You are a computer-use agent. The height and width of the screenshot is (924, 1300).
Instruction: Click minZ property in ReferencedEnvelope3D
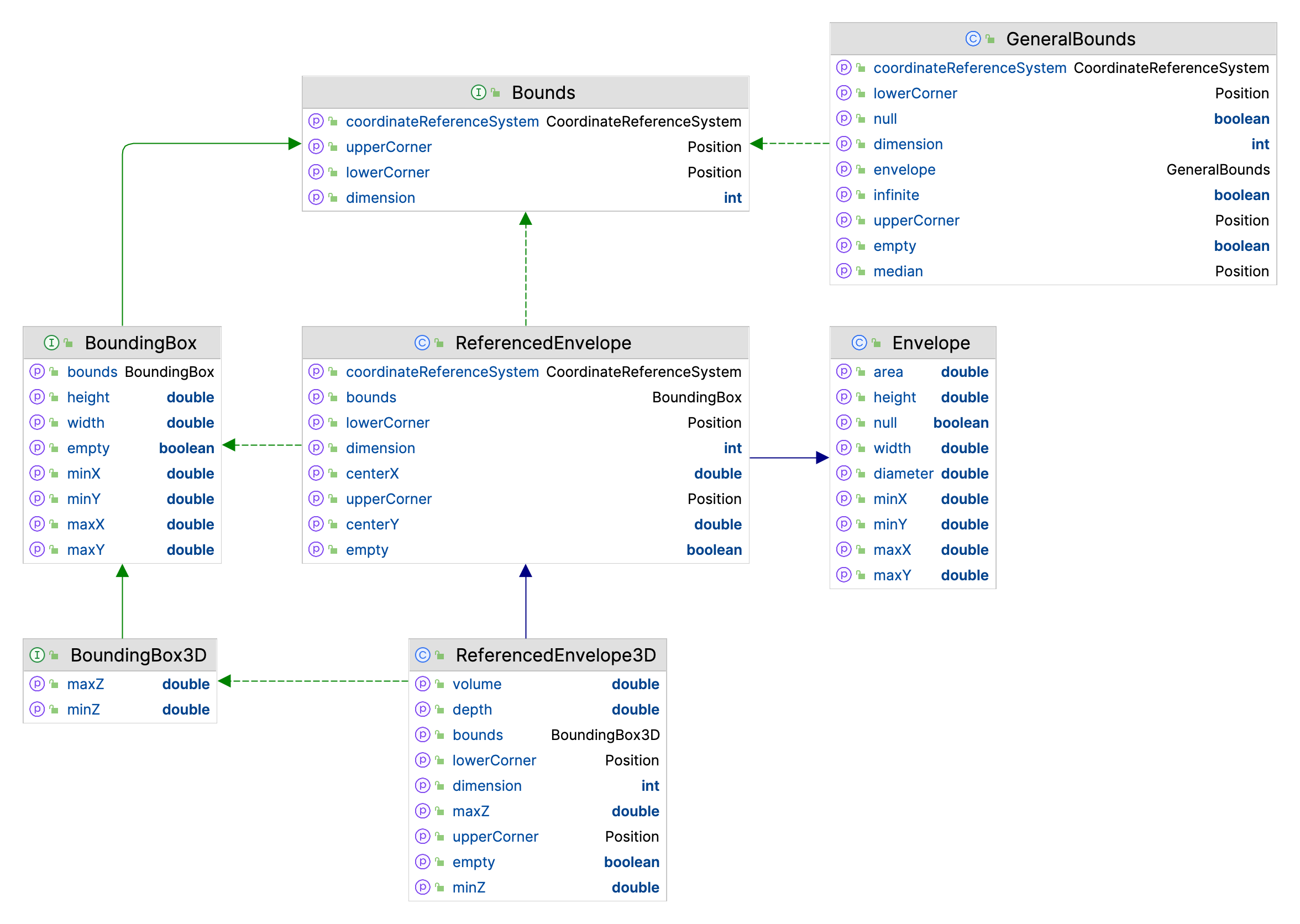[x=469, y=888]
